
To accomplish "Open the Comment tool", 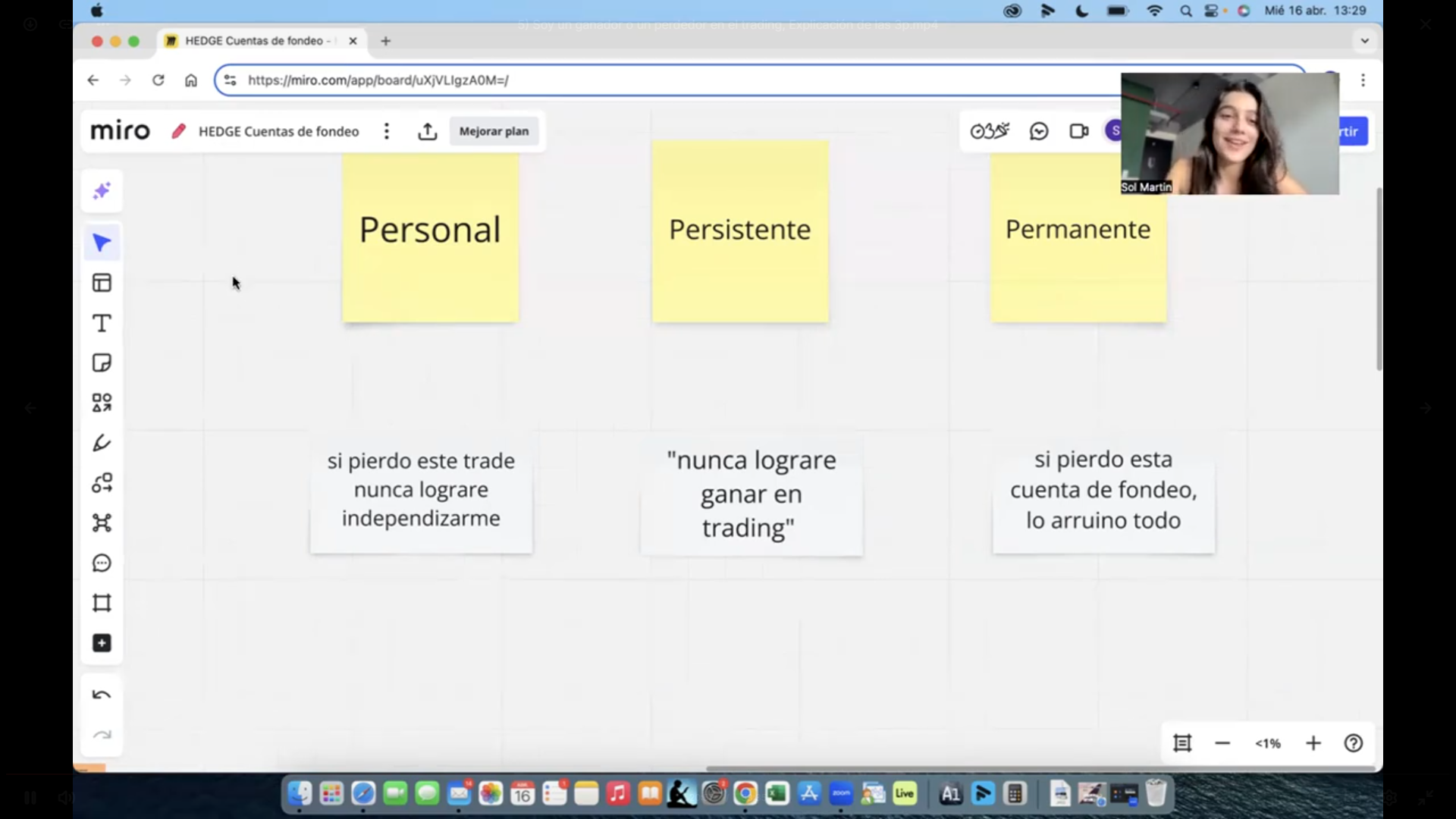I will [x=102, y=563].
